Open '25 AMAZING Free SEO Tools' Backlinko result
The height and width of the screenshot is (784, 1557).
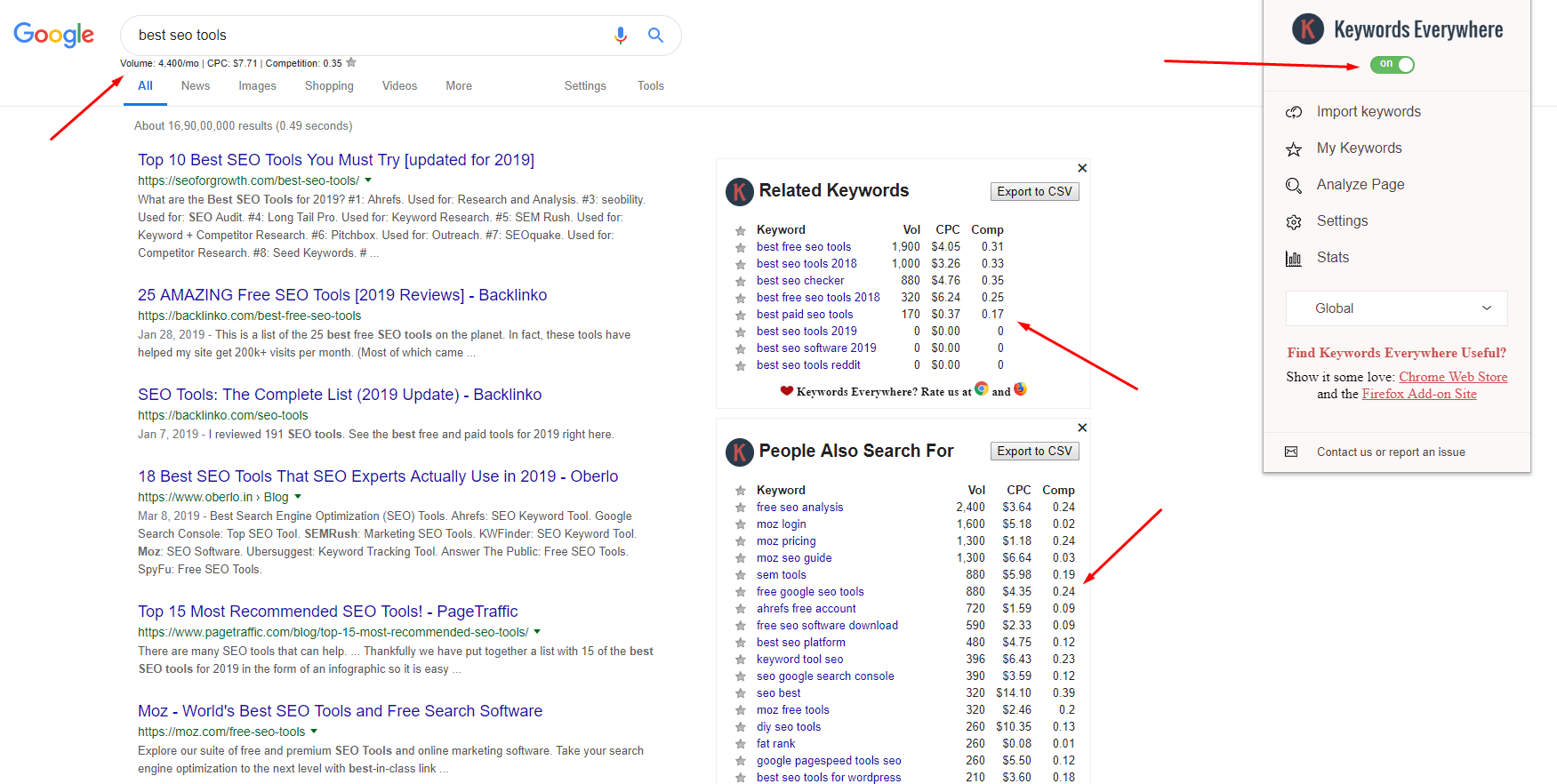click(x=342, y=295)
